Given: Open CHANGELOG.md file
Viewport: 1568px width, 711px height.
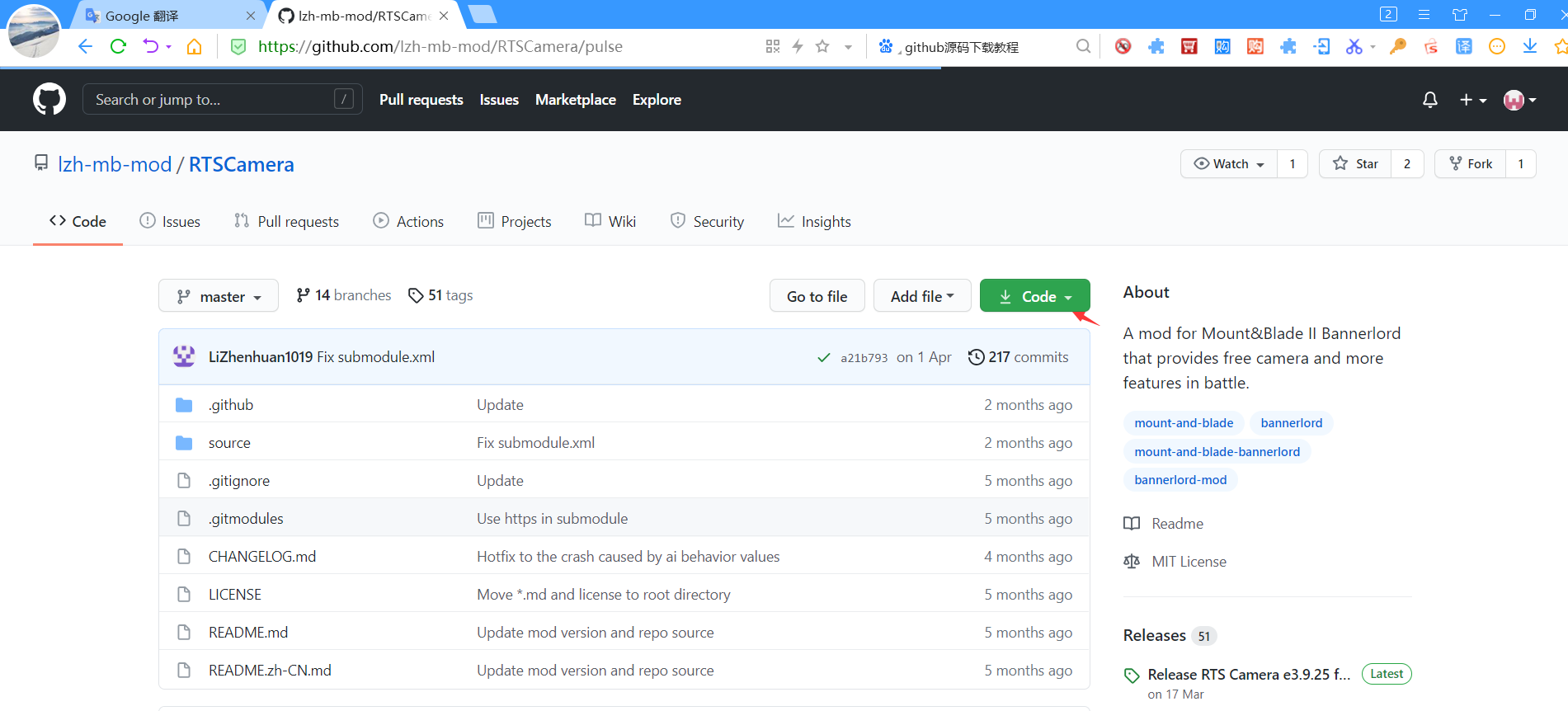Looking at the screenshot, I should 262,557.
